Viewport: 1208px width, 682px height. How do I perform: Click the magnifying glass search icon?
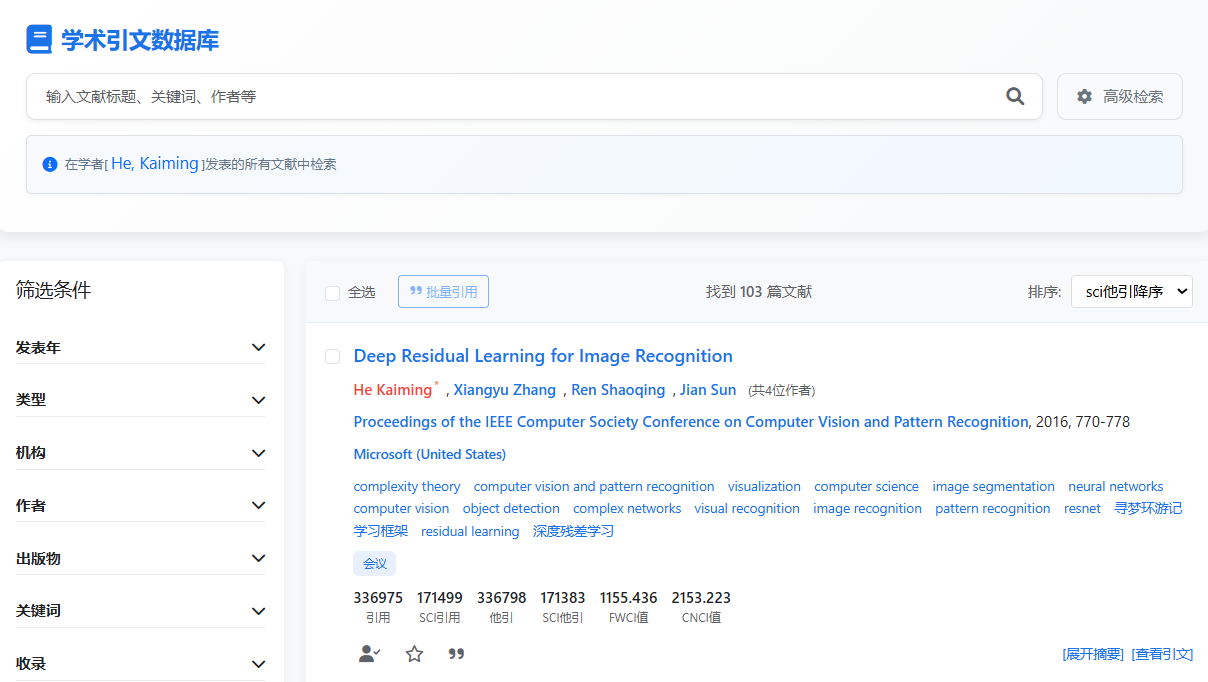click(1015, 96)
